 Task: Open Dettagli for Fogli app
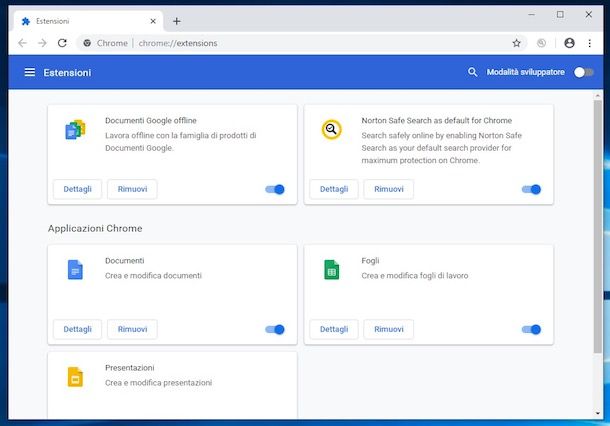coord(334,329)
